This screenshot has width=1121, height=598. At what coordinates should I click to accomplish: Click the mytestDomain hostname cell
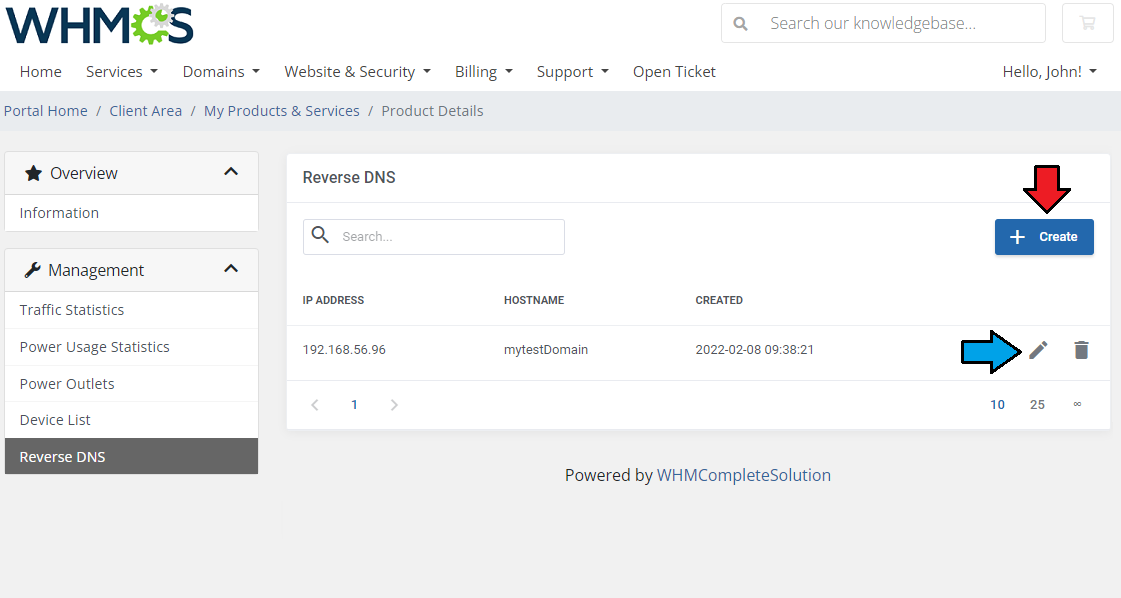pos(546,350)
